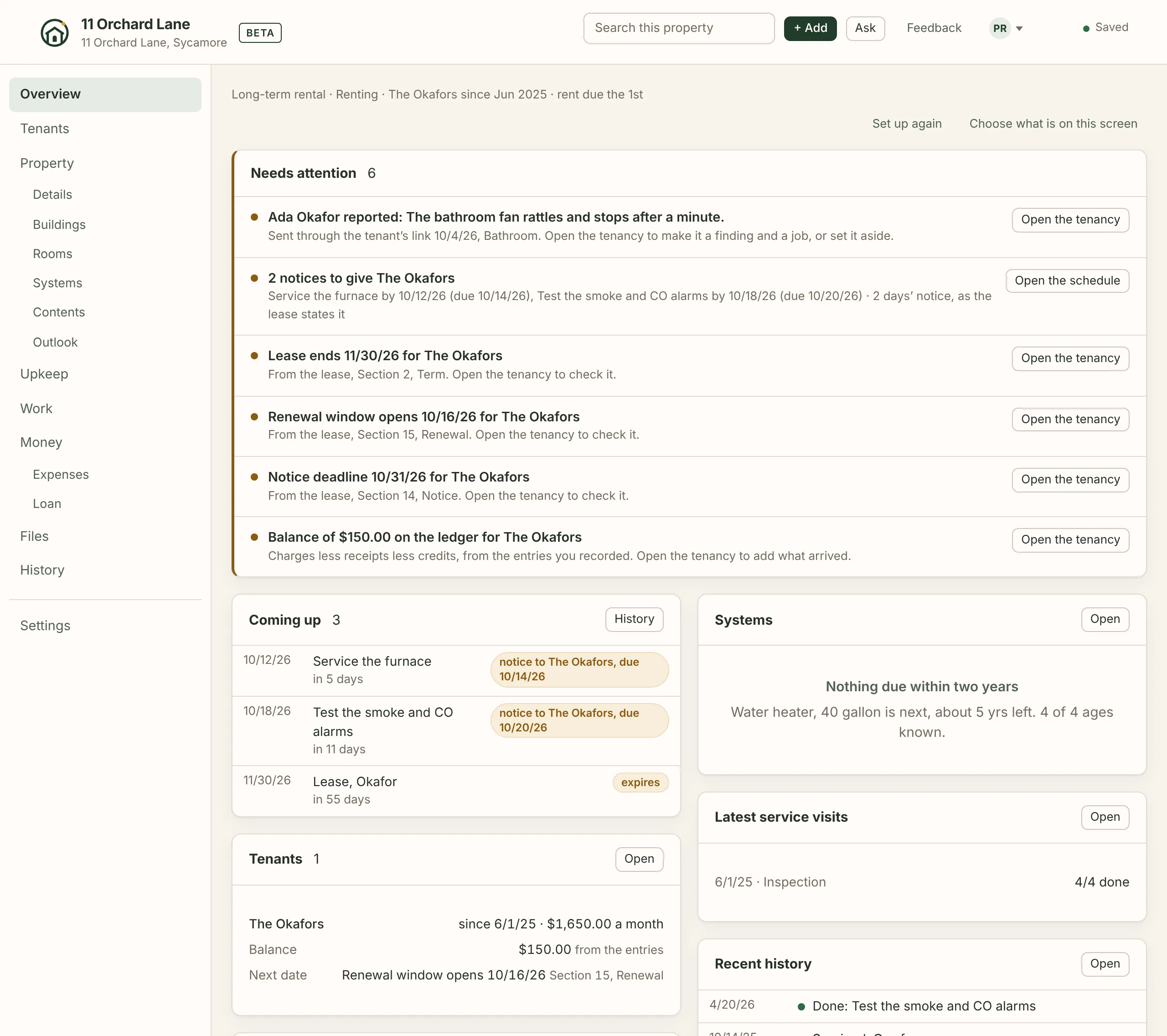Screen dimensions: 1167x1036
Task: Click the notice due 10/14/26 tag
Action: point(579,669)
